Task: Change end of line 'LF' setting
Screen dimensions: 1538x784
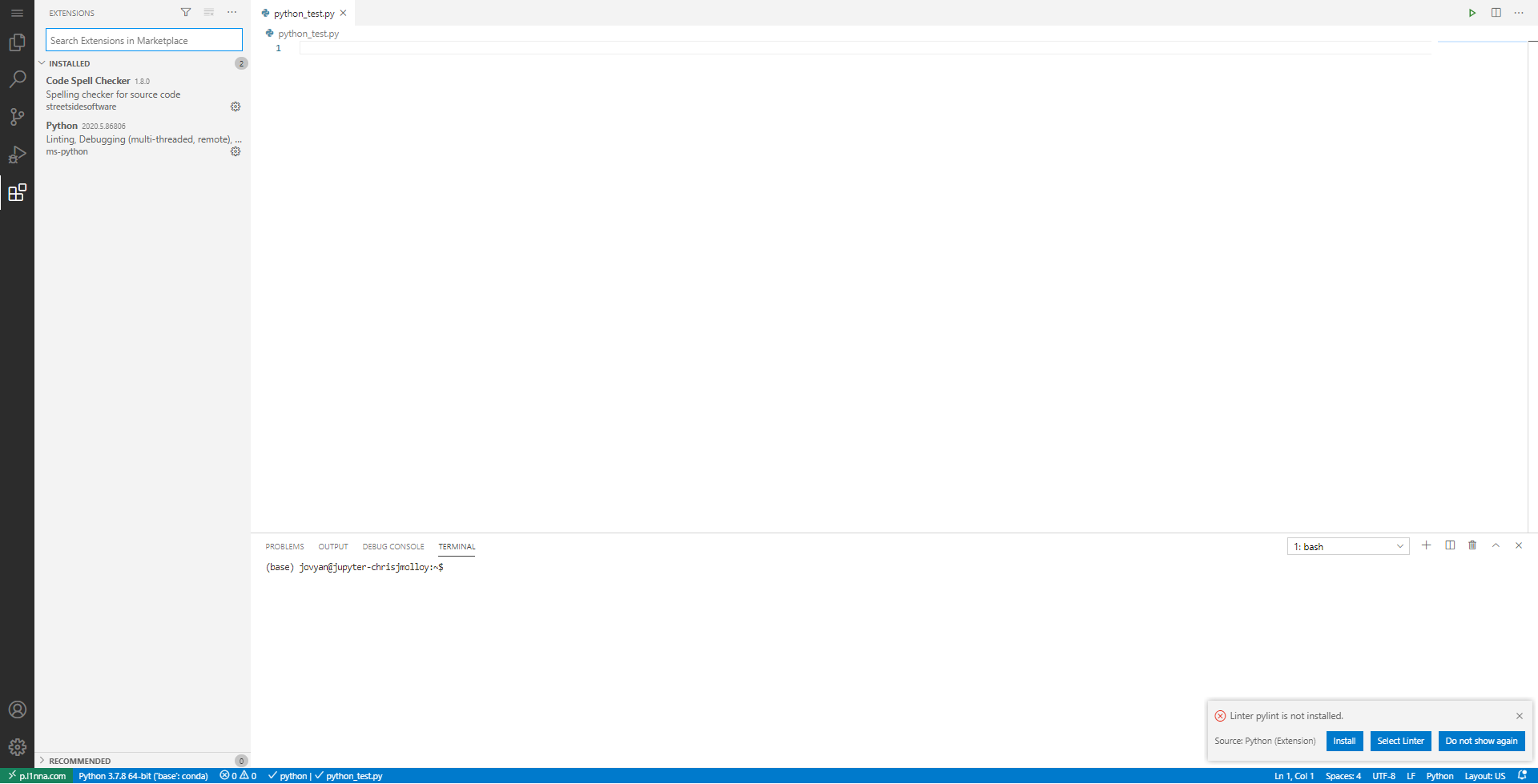Action: click(1411, 776)
